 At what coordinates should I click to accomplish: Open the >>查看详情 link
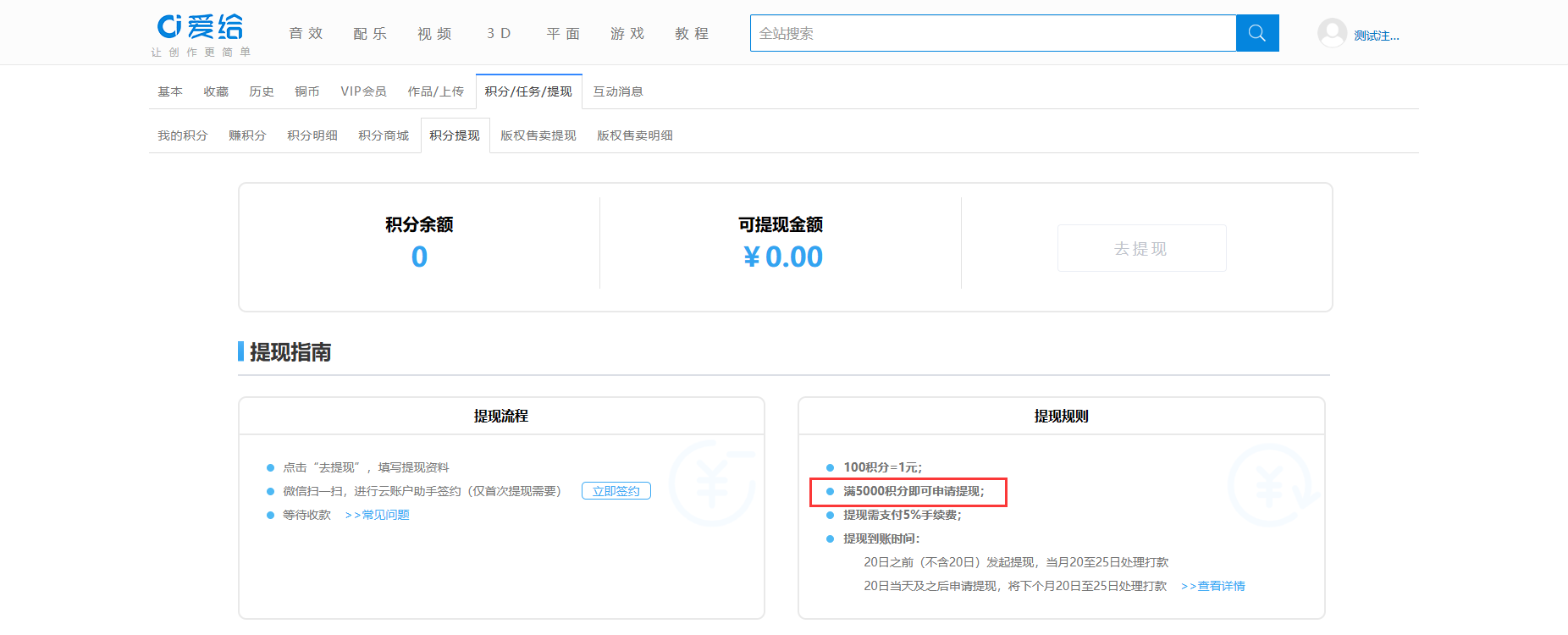1213,586
